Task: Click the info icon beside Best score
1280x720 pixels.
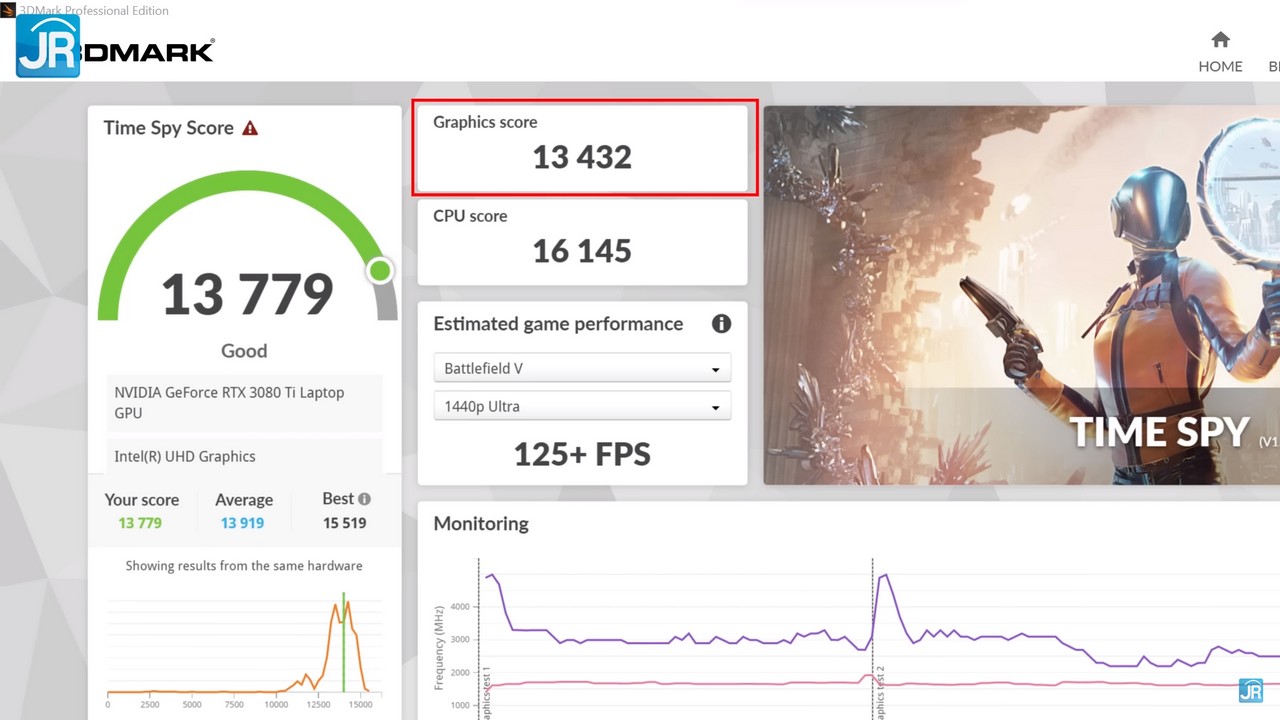Action: pyautogui.click(x=364, y=499)
